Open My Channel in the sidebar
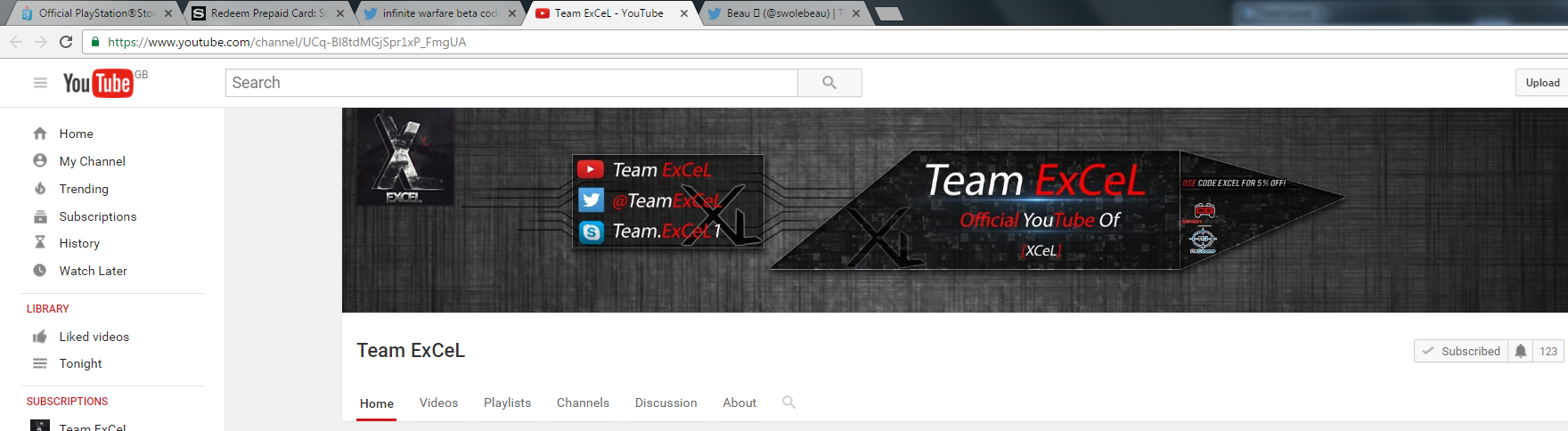The image size is (1568, 431). point(93,161)
